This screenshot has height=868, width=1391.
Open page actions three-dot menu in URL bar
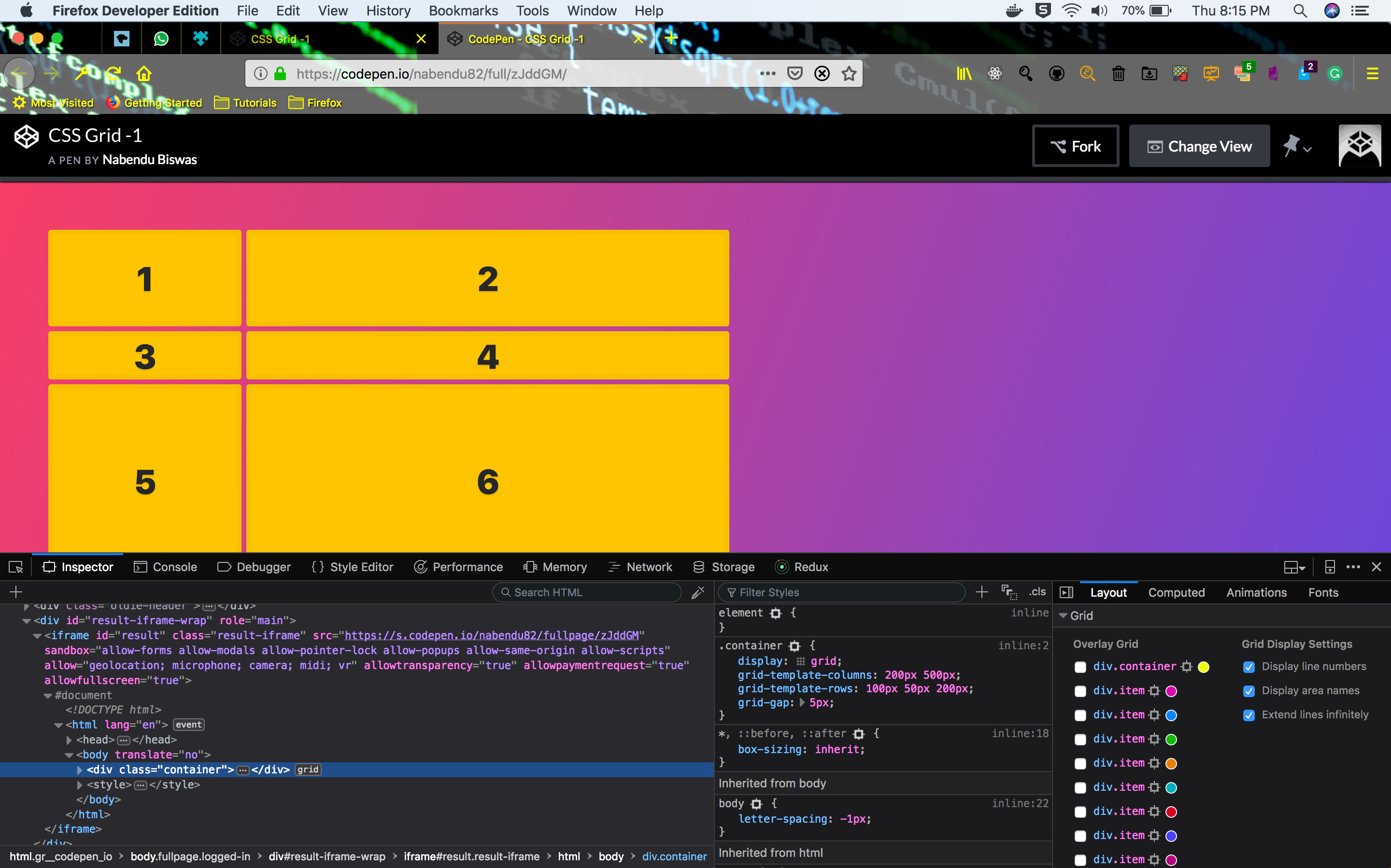[x=767, y=73]
